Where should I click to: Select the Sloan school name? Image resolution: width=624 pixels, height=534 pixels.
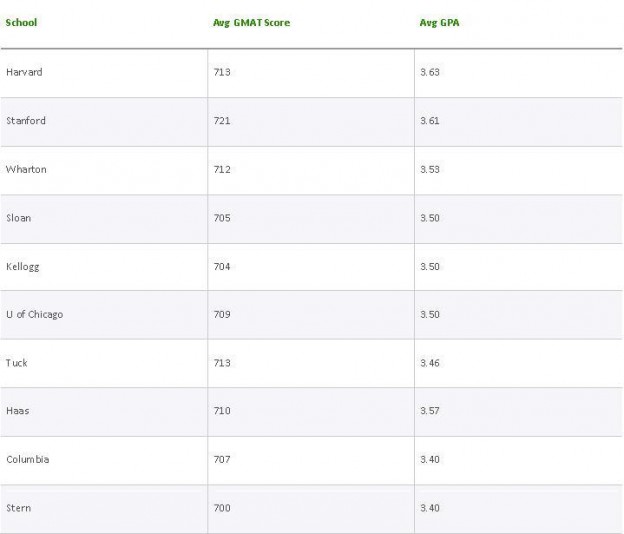[x=18, y=218]
